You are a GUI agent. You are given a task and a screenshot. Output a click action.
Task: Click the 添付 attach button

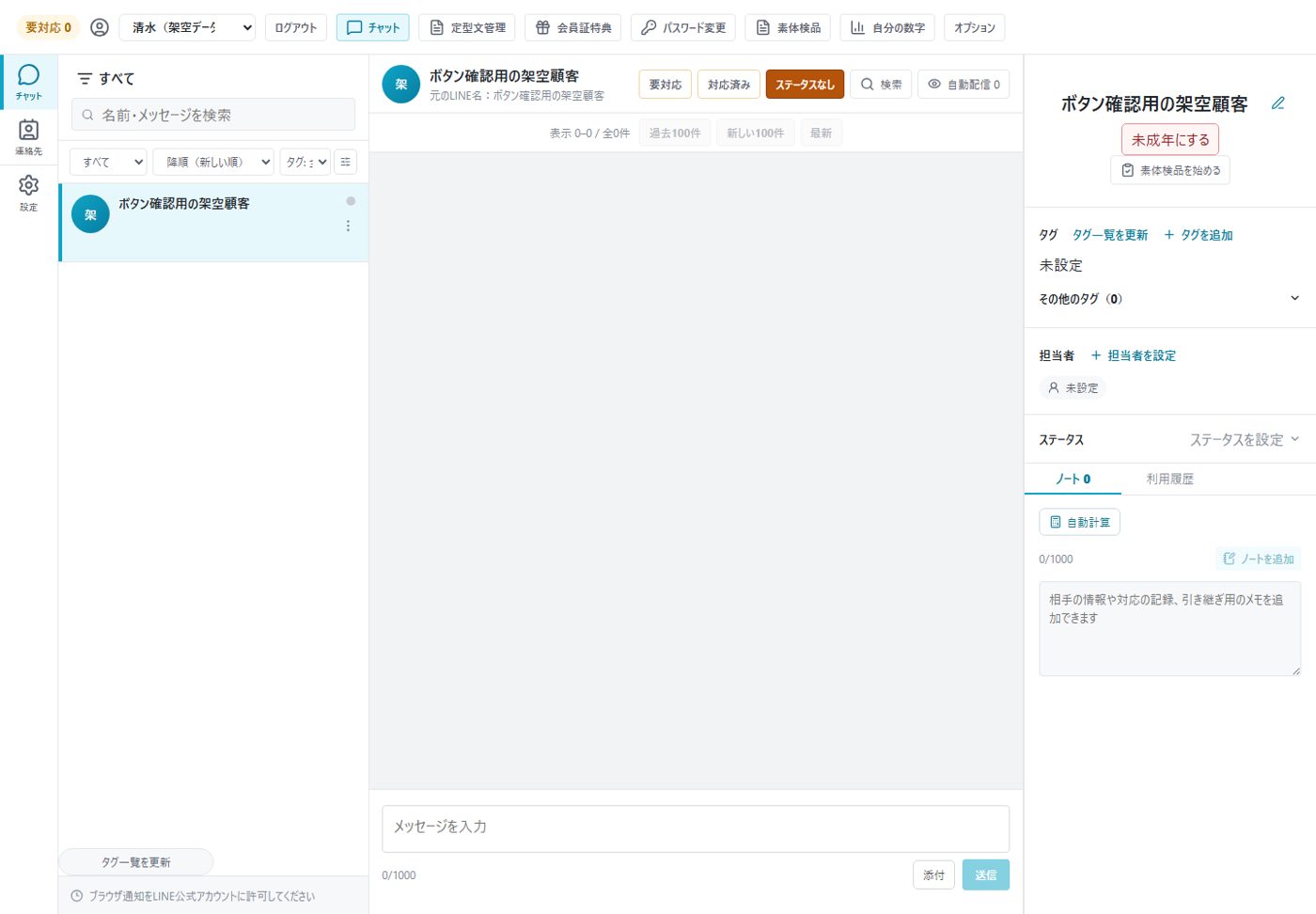[x=933, y=875]
